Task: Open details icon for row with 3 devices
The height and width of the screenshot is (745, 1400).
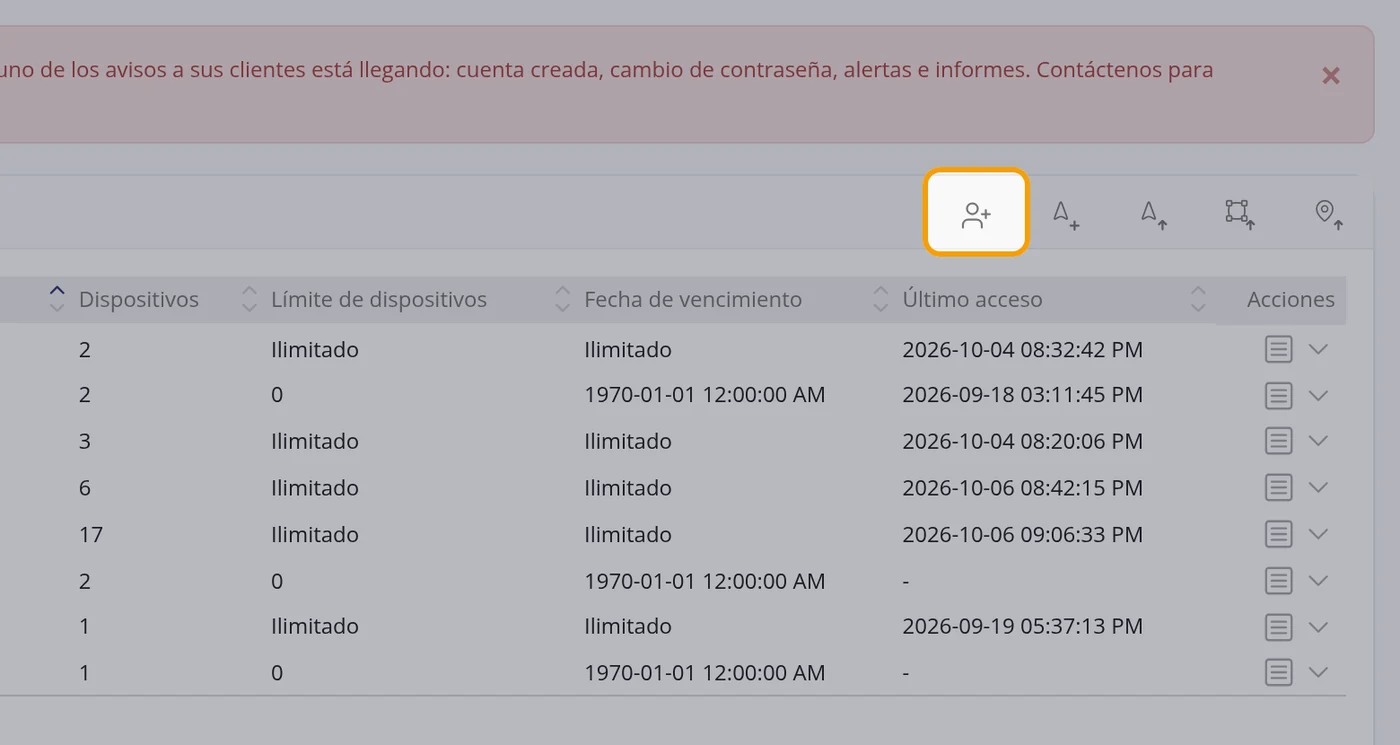Action: pyautogui.click(x=1278, y=441)
